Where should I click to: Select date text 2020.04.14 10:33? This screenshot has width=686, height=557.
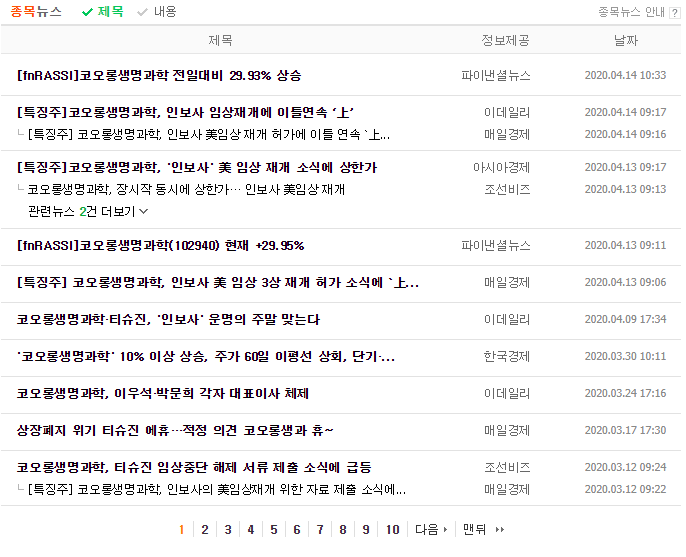(x=626, y=76)
